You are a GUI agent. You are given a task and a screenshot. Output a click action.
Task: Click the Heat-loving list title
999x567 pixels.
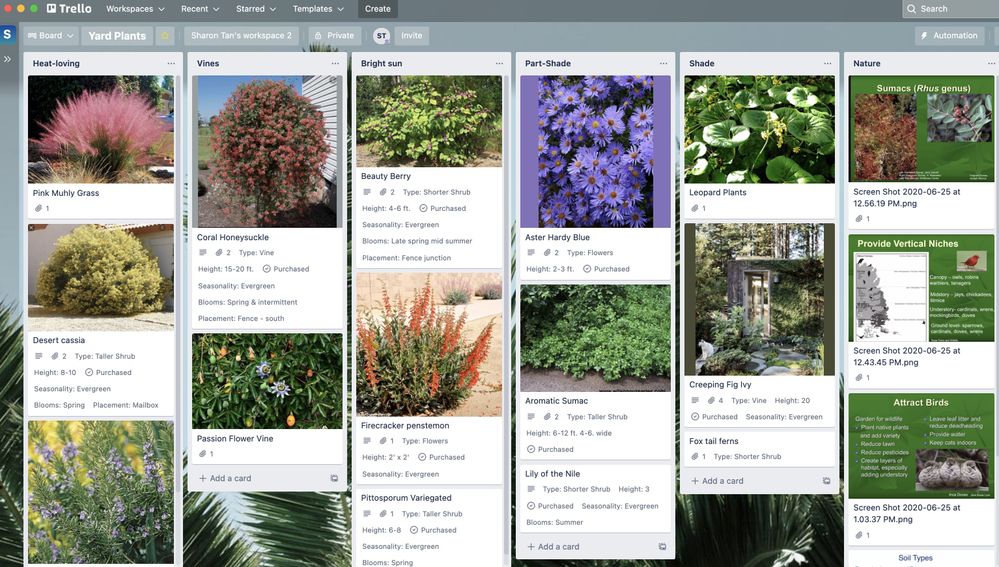[56, 63]
